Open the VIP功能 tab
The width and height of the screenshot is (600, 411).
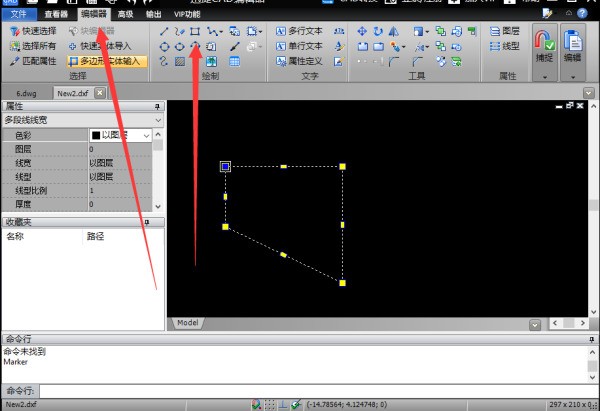(x=187, y=15)
